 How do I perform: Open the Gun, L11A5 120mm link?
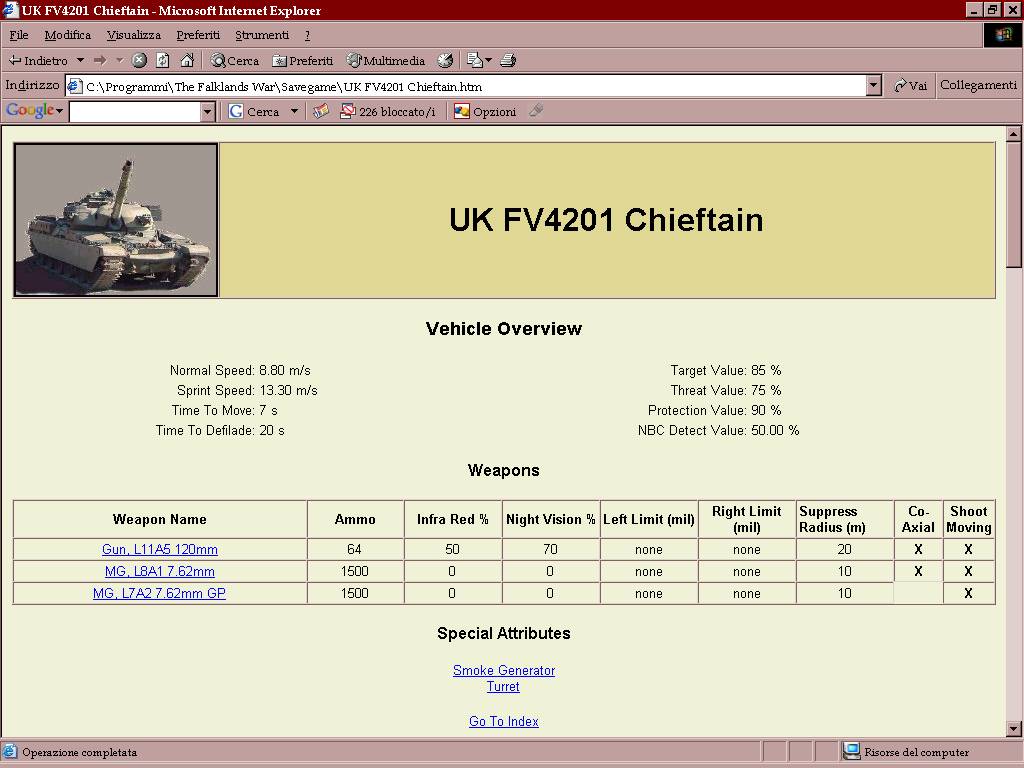(160, 550)
